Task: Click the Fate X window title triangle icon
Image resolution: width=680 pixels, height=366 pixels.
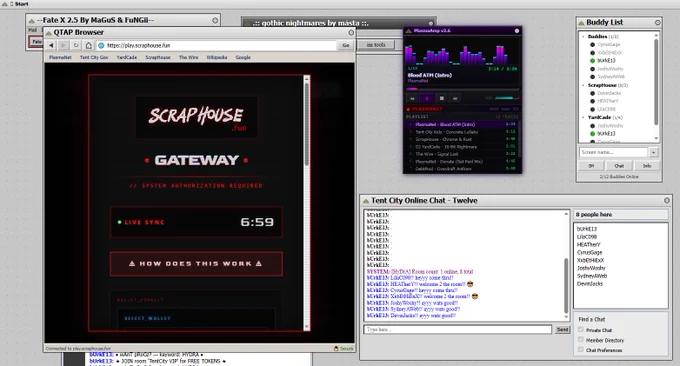Action: (x=31, y=20)
